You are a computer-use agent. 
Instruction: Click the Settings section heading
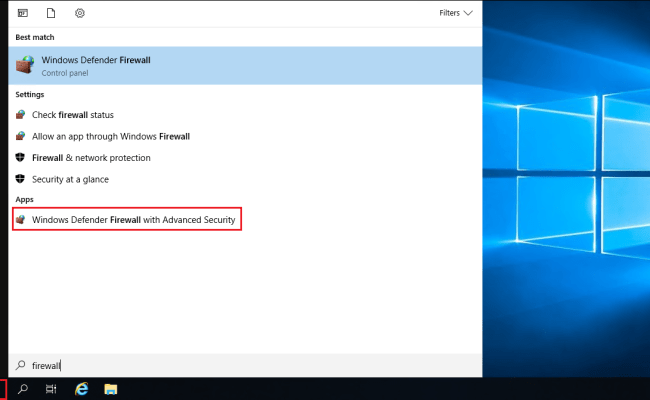point(29,95)
